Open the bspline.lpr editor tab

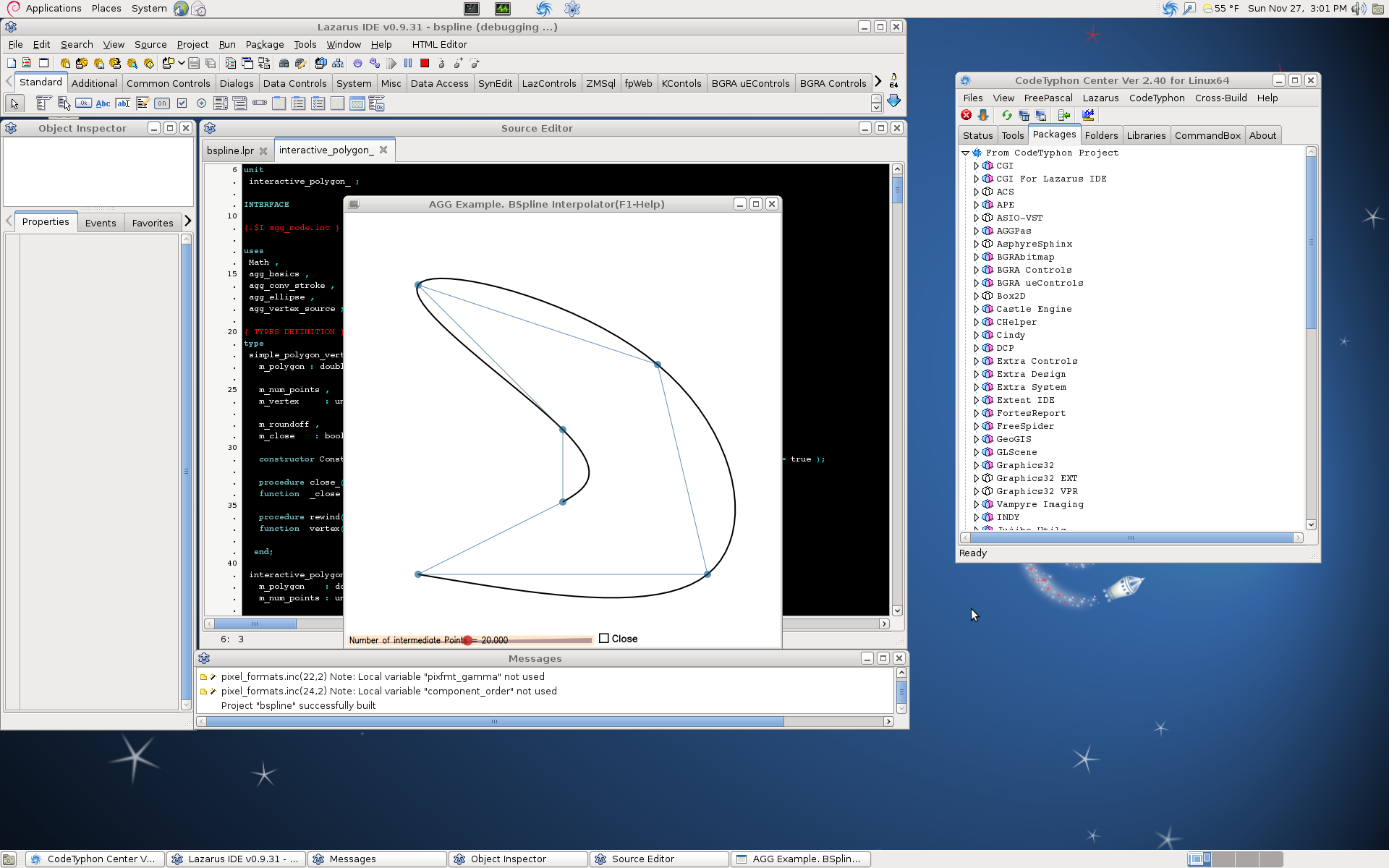[x=230, y=150]
